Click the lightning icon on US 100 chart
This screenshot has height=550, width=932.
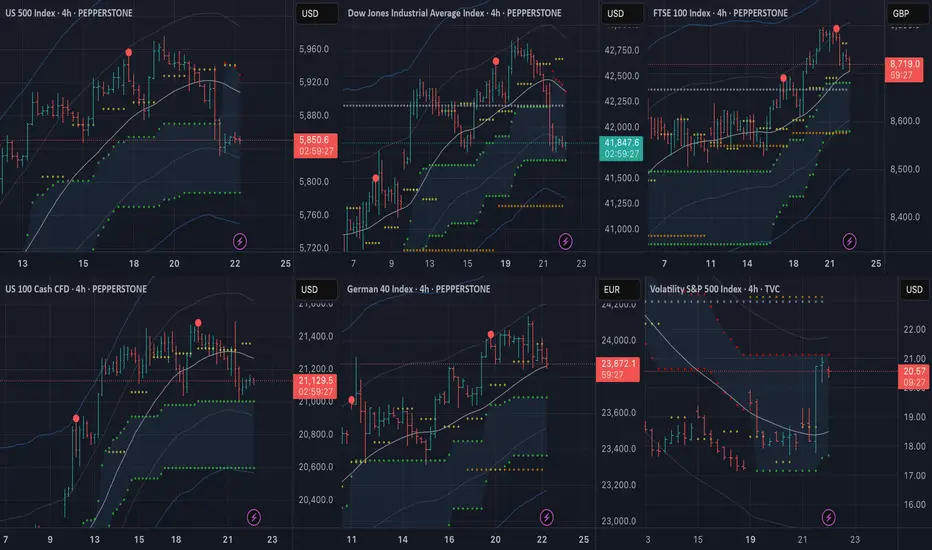tap(254, 517)
